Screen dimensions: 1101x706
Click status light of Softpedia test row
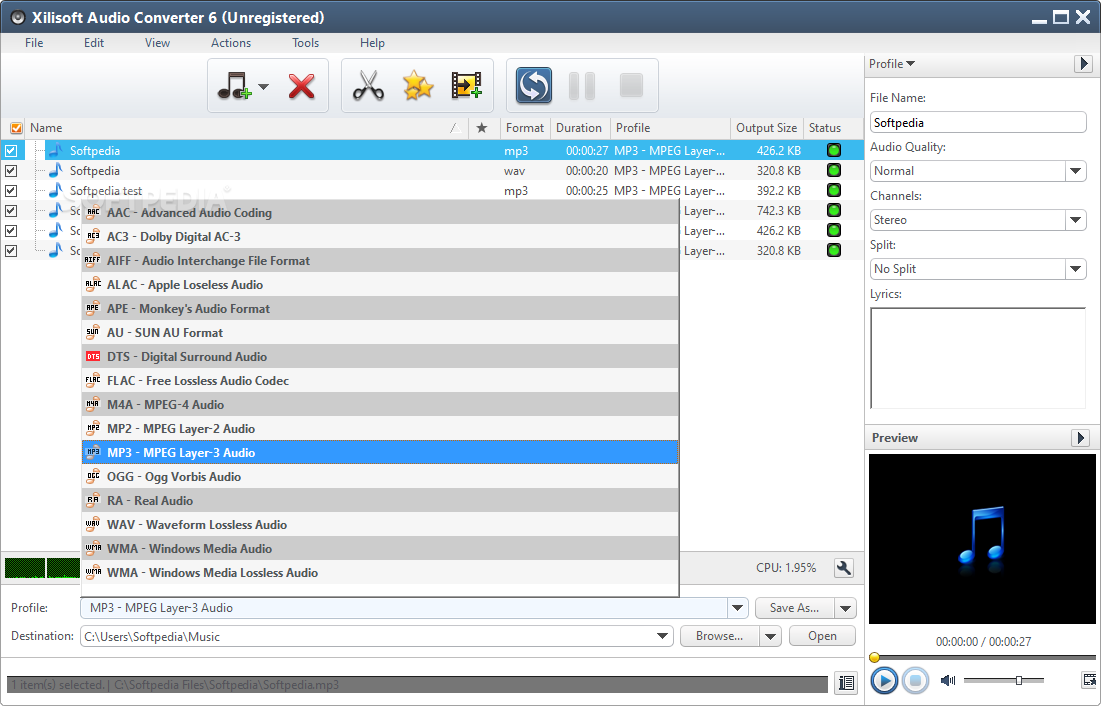(833, 190)
